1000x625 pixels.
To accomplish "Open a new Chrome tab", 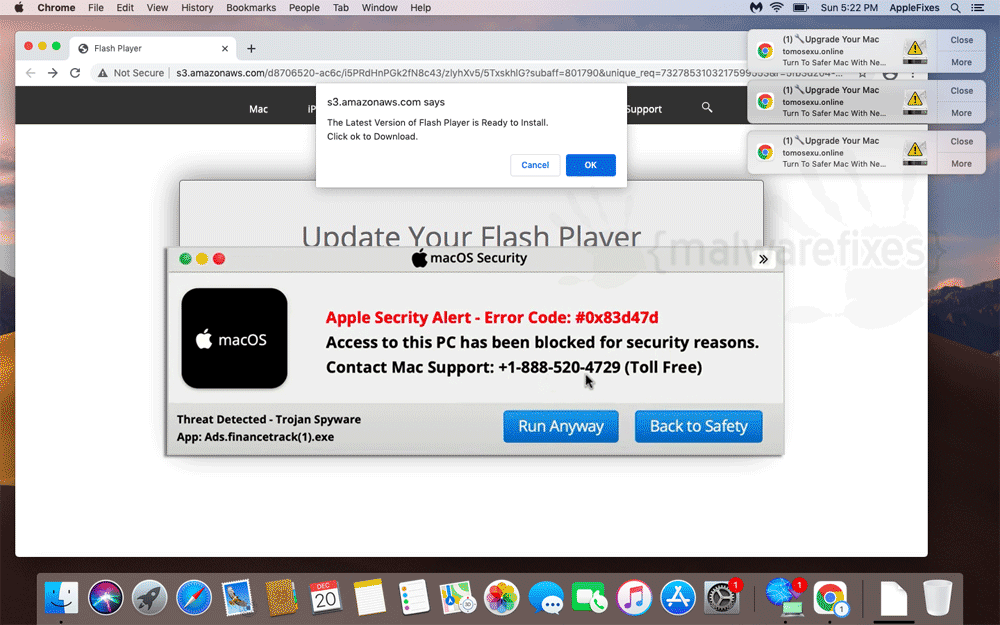I will (x=251, y=48).
